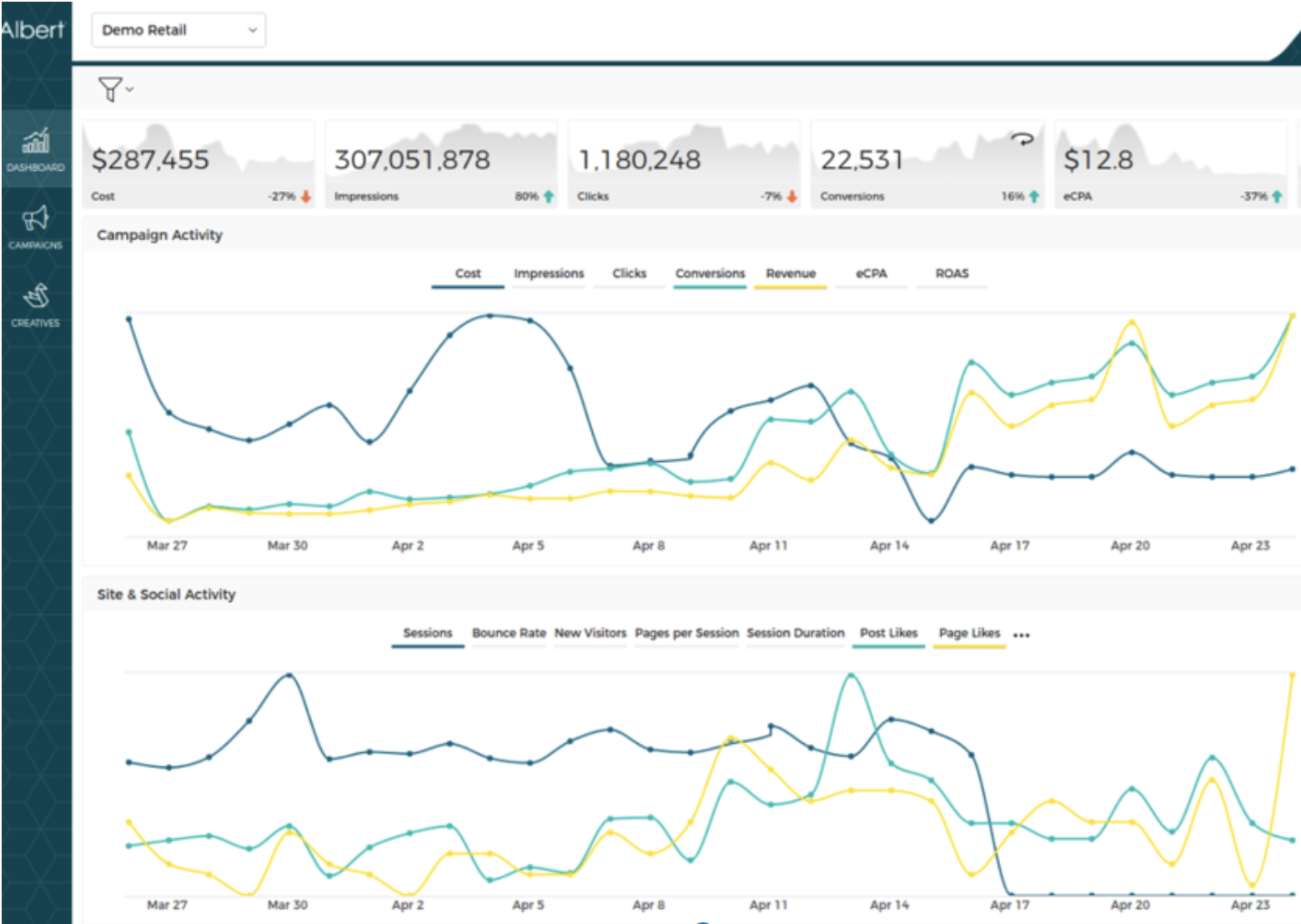Expand the filter chevron next to funnel

(130, 88)
